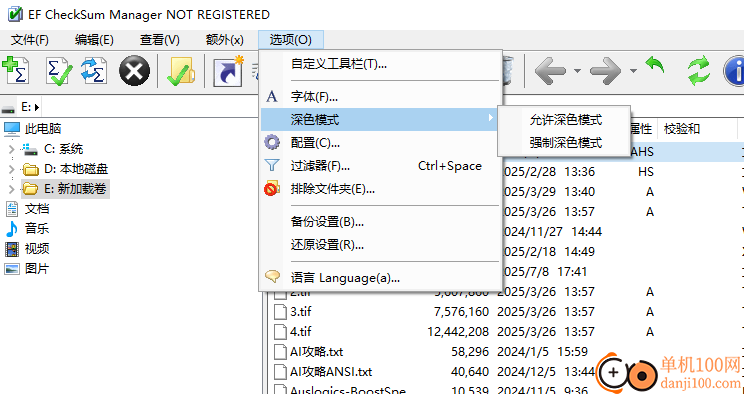The width and height of the screenshot is (744, 394).
Task: Click the 2024/11/27 14:44 date cell
Action: tap(551, 232)
